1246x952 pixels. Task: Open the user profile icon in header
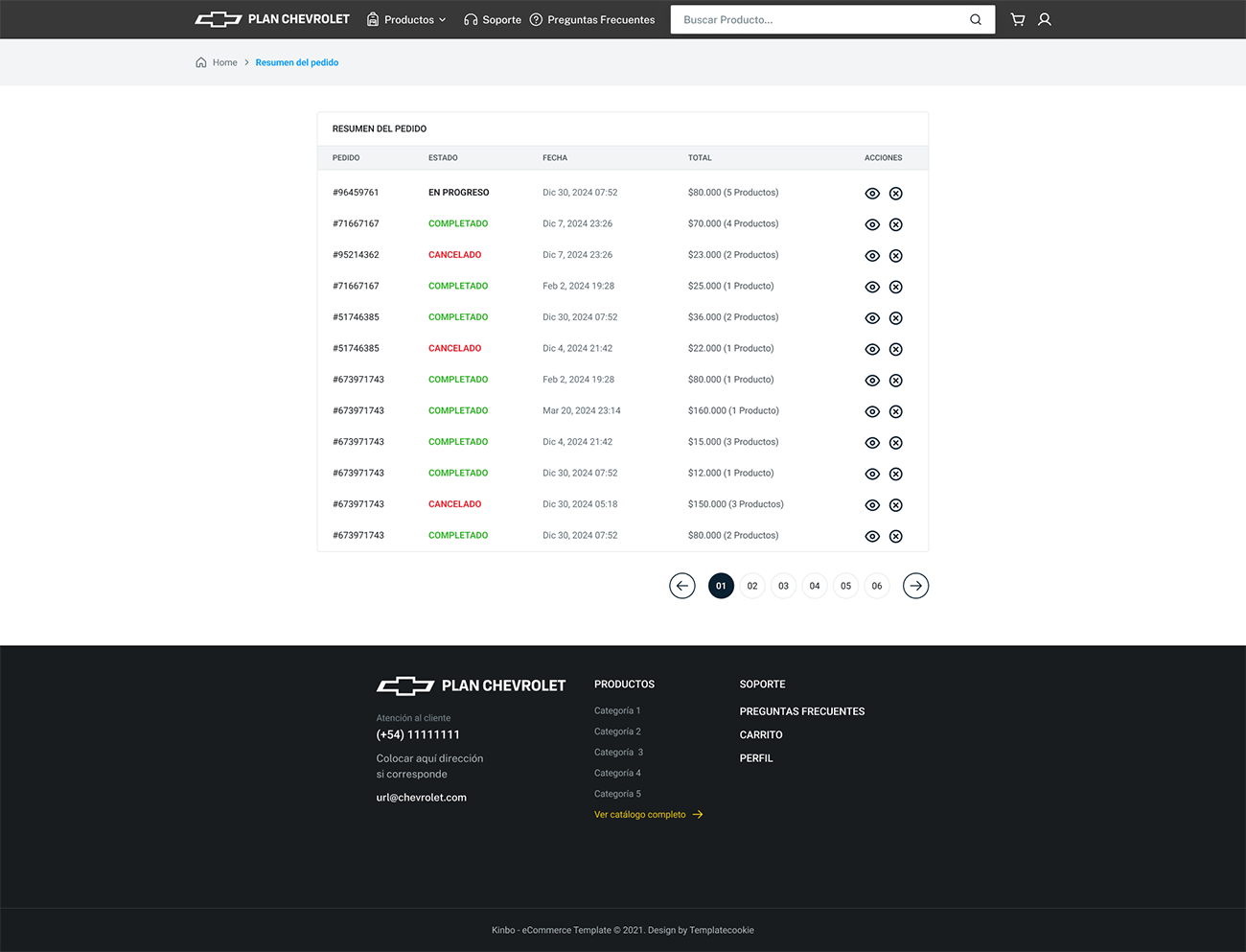(1045, 19)
